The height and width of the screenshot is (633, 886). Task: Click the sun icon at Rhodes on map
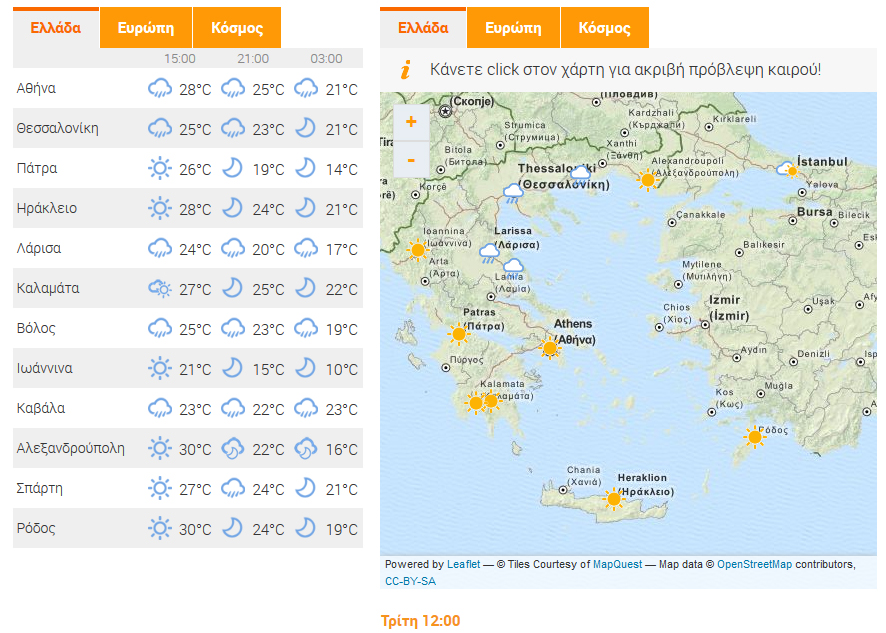pyautogui.click(x=754, y=437)
